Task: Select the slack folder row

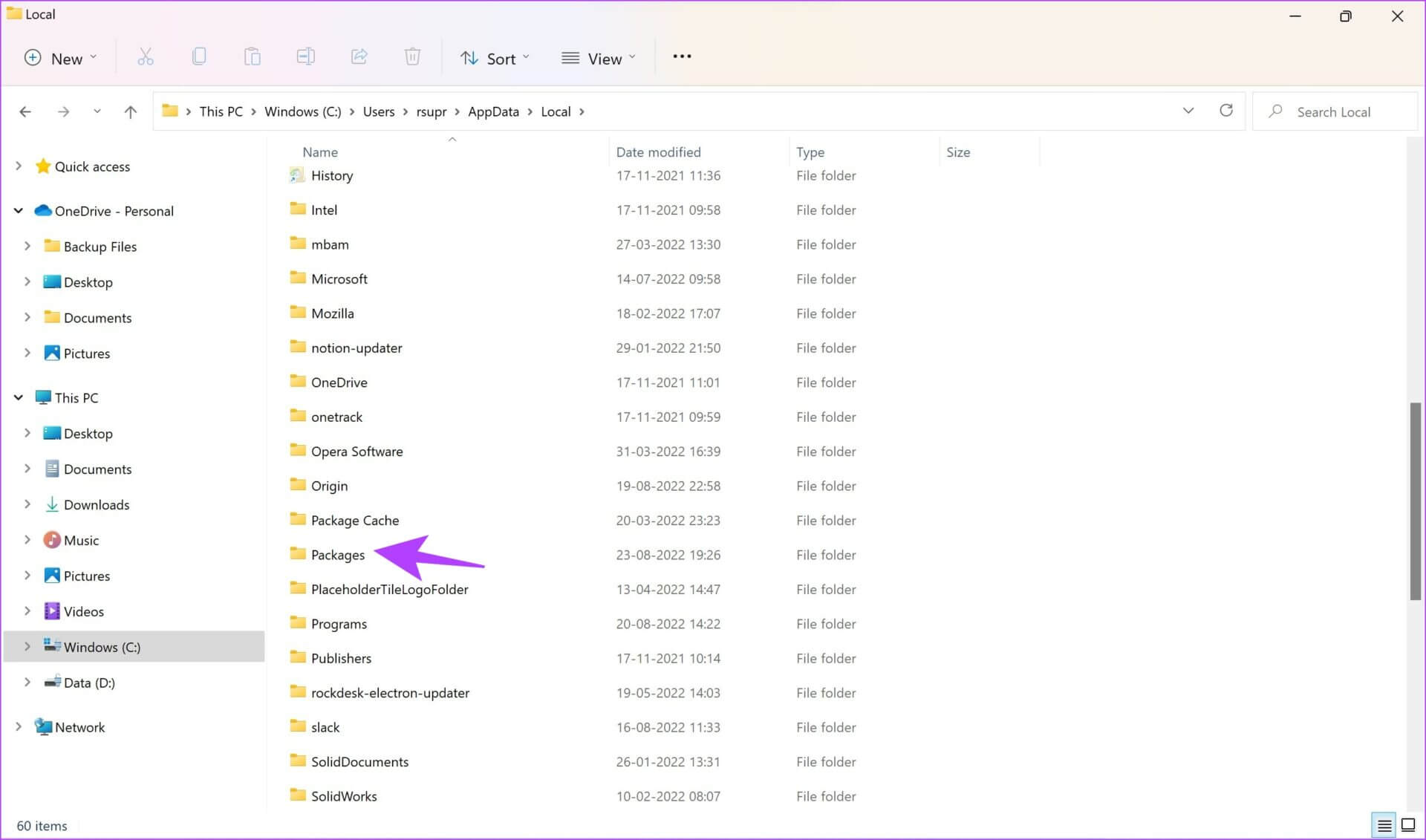Action: tap(325, 726)
